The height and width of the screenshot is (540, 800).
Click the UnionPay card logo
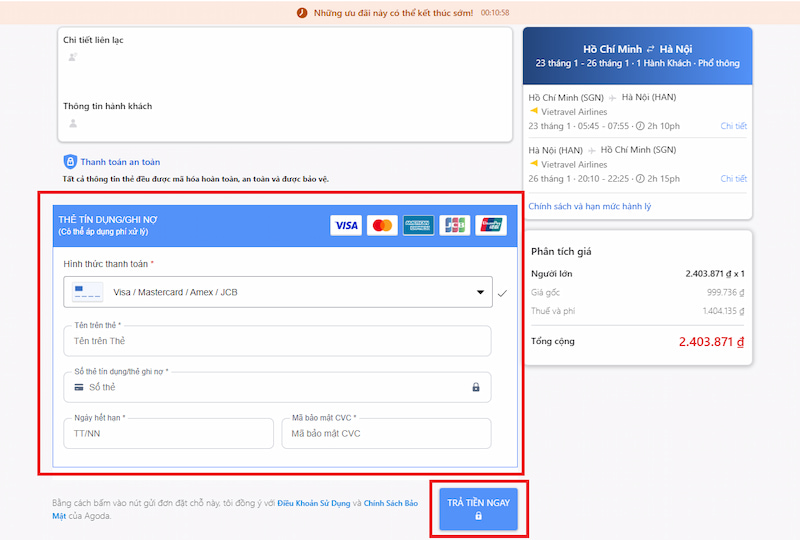coord(491,225)
